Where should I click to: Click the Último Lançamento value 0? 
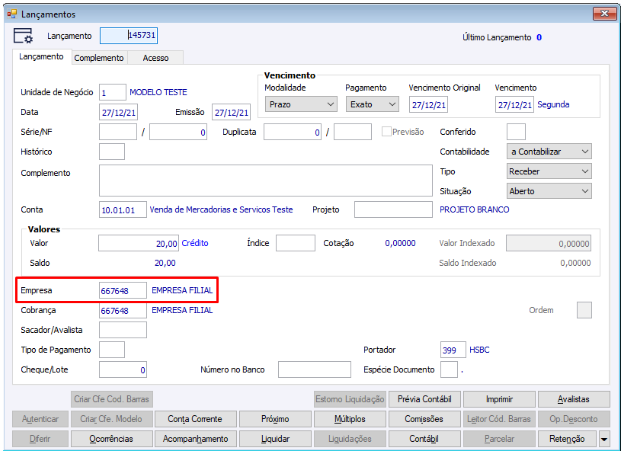tap(539, 37)
